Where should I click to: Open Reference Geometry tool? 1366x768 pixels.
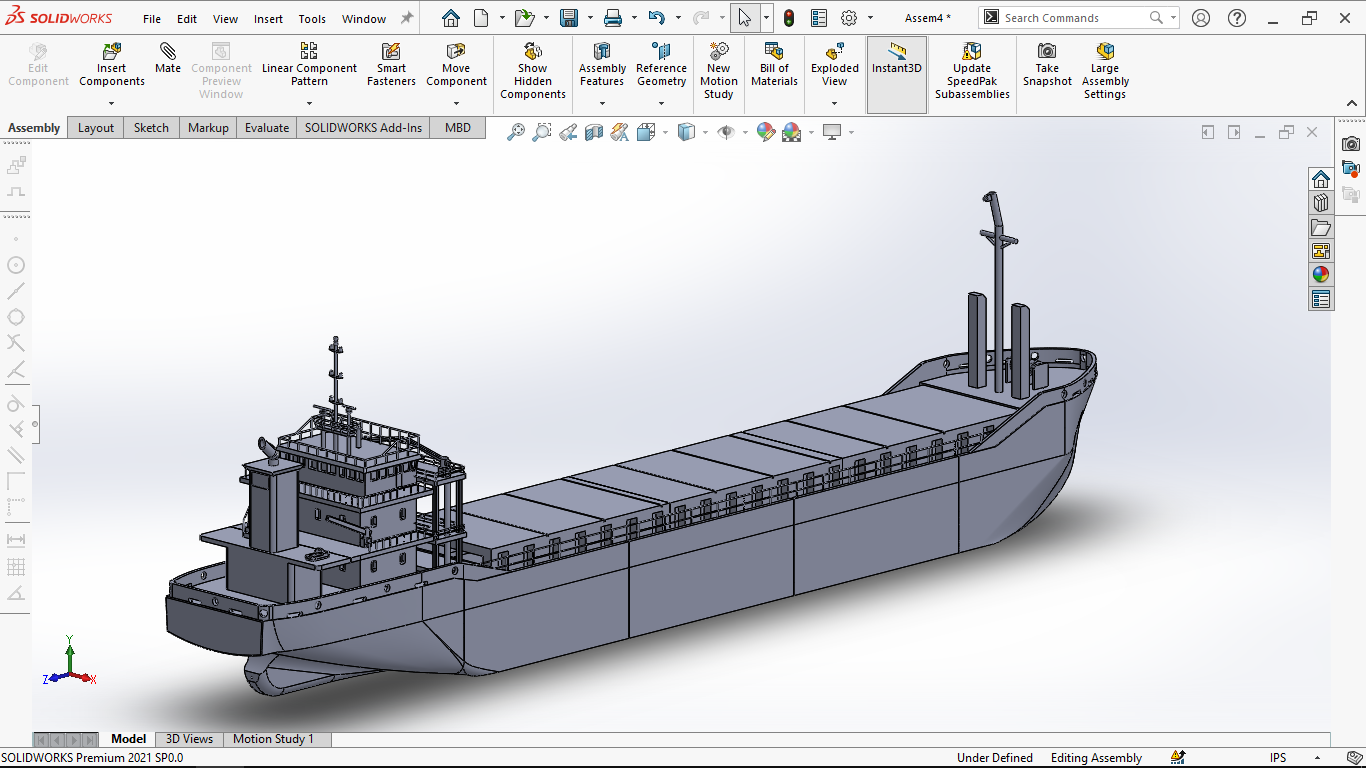(x=661, y=64)
